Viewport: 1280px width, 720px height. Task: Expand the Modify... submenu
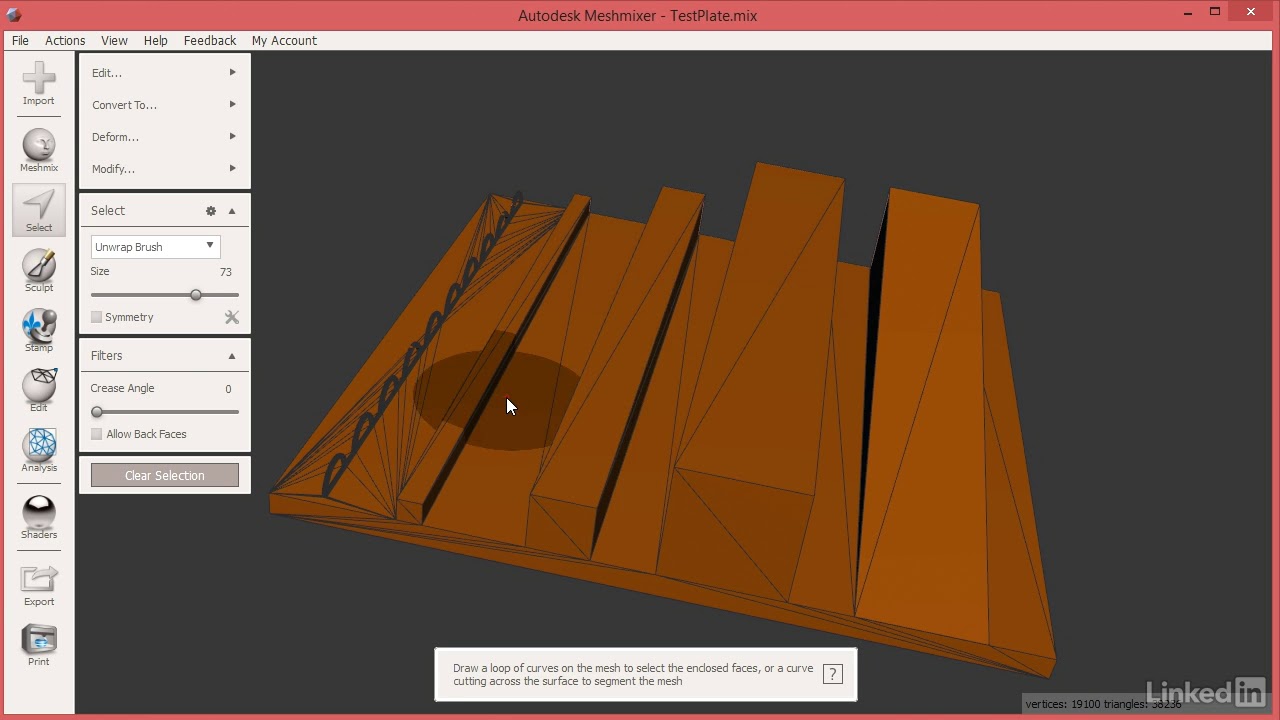click(x=164, y=169)
